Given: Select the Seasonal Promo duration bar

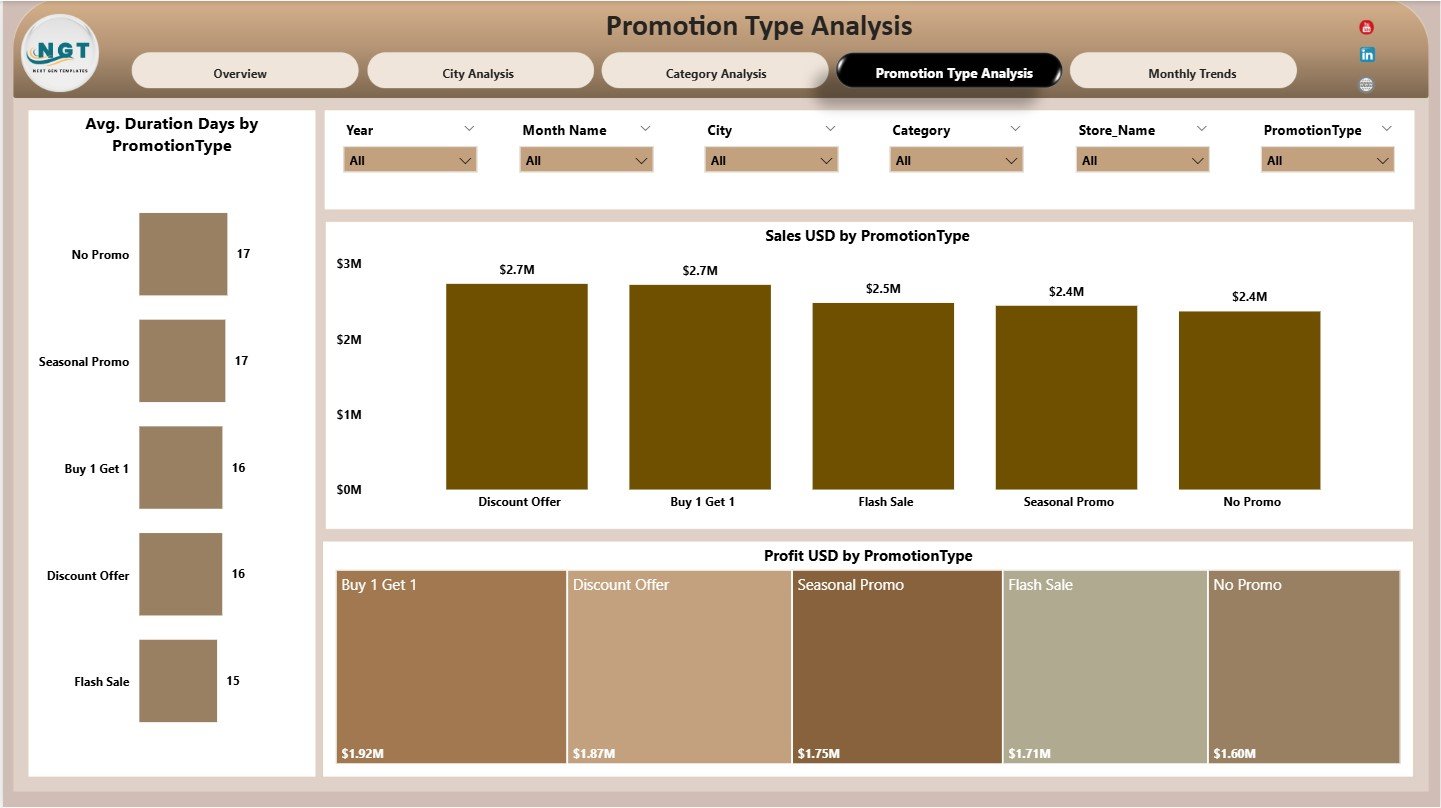Looking at the screenshot, I should pos(182,361).
